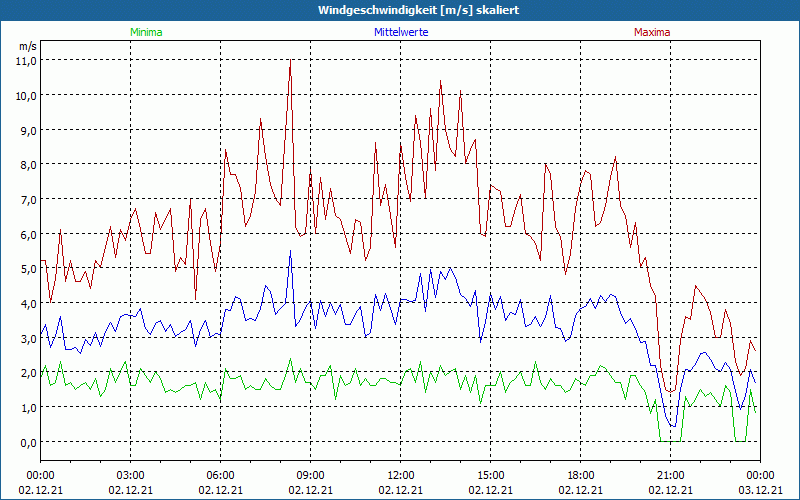The image size is (800, 500).
Task: Click the '6,0' y-axis value
Action: [x=30, y=234]
